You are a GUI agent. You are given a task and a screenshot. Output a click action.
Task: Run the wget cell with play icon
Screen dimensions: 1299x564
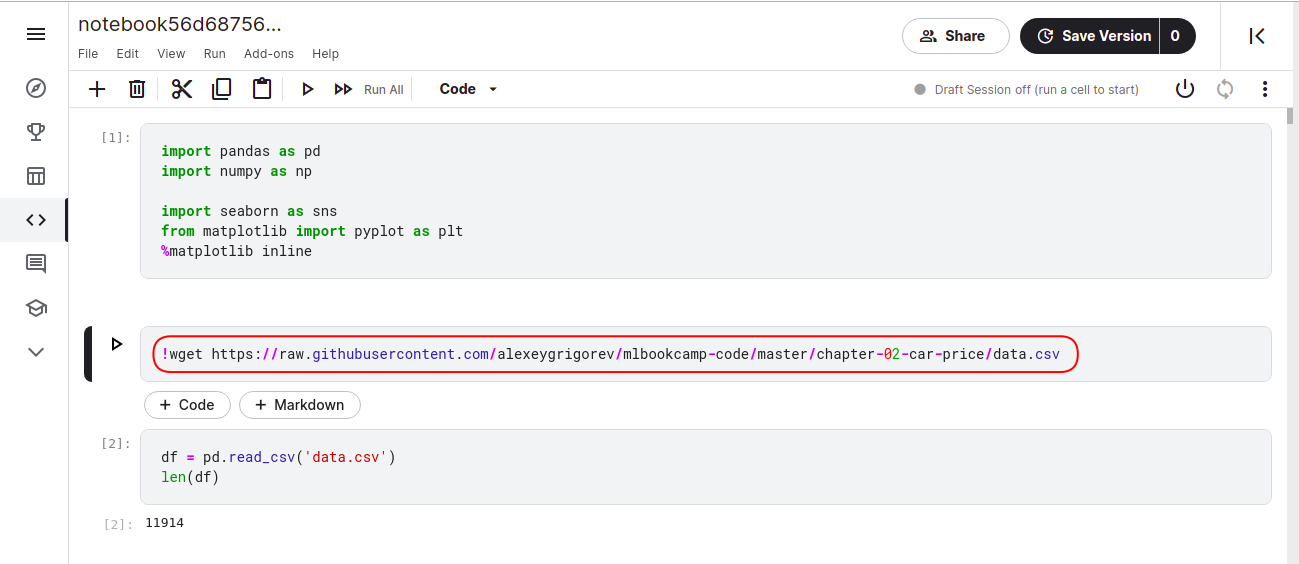coord(117,343)
